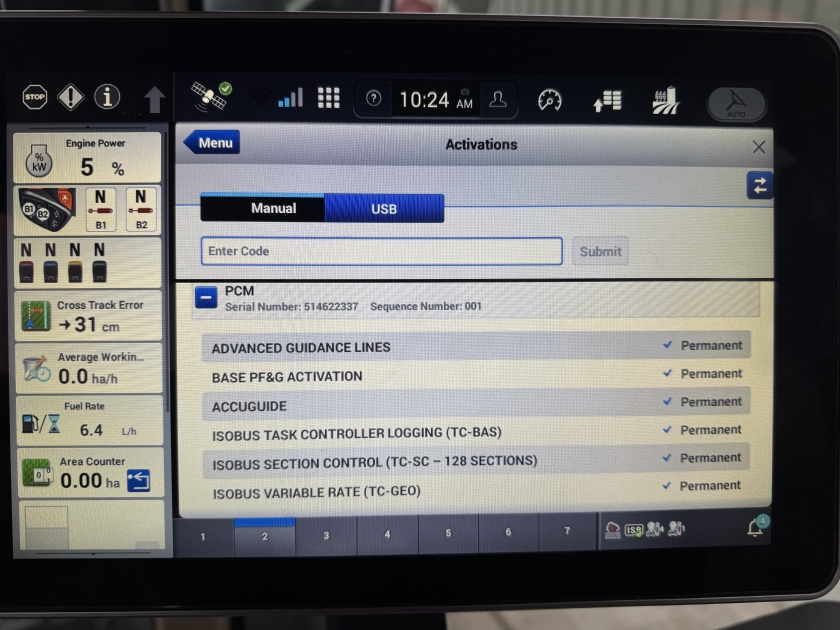Open the app grid menu icon

tap(329, 98)
